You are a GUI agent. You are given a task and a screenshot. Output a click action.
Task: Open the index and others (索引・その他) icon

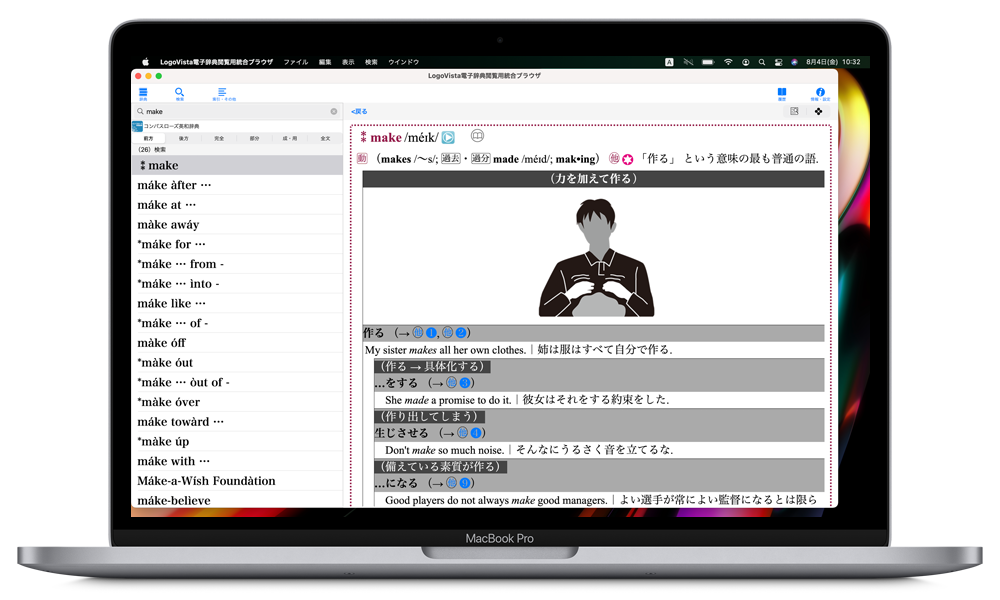(x=223, y=94)
